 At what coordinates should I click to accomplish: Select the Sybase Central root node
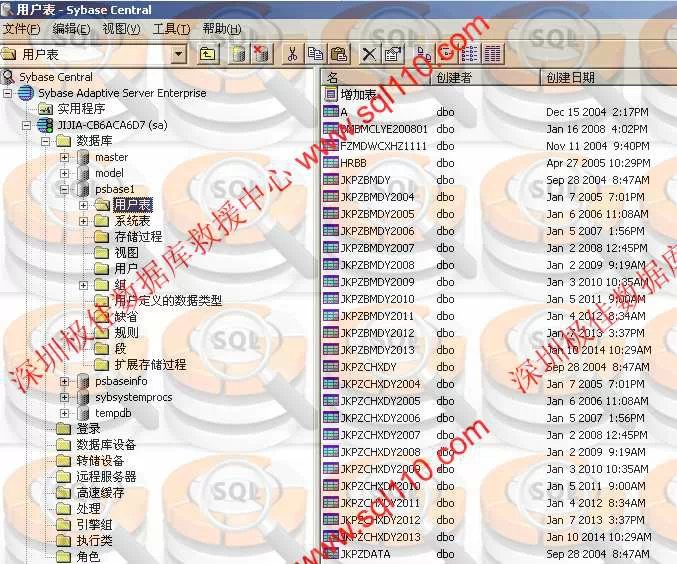pyautogui.click(x=56, y=77)
